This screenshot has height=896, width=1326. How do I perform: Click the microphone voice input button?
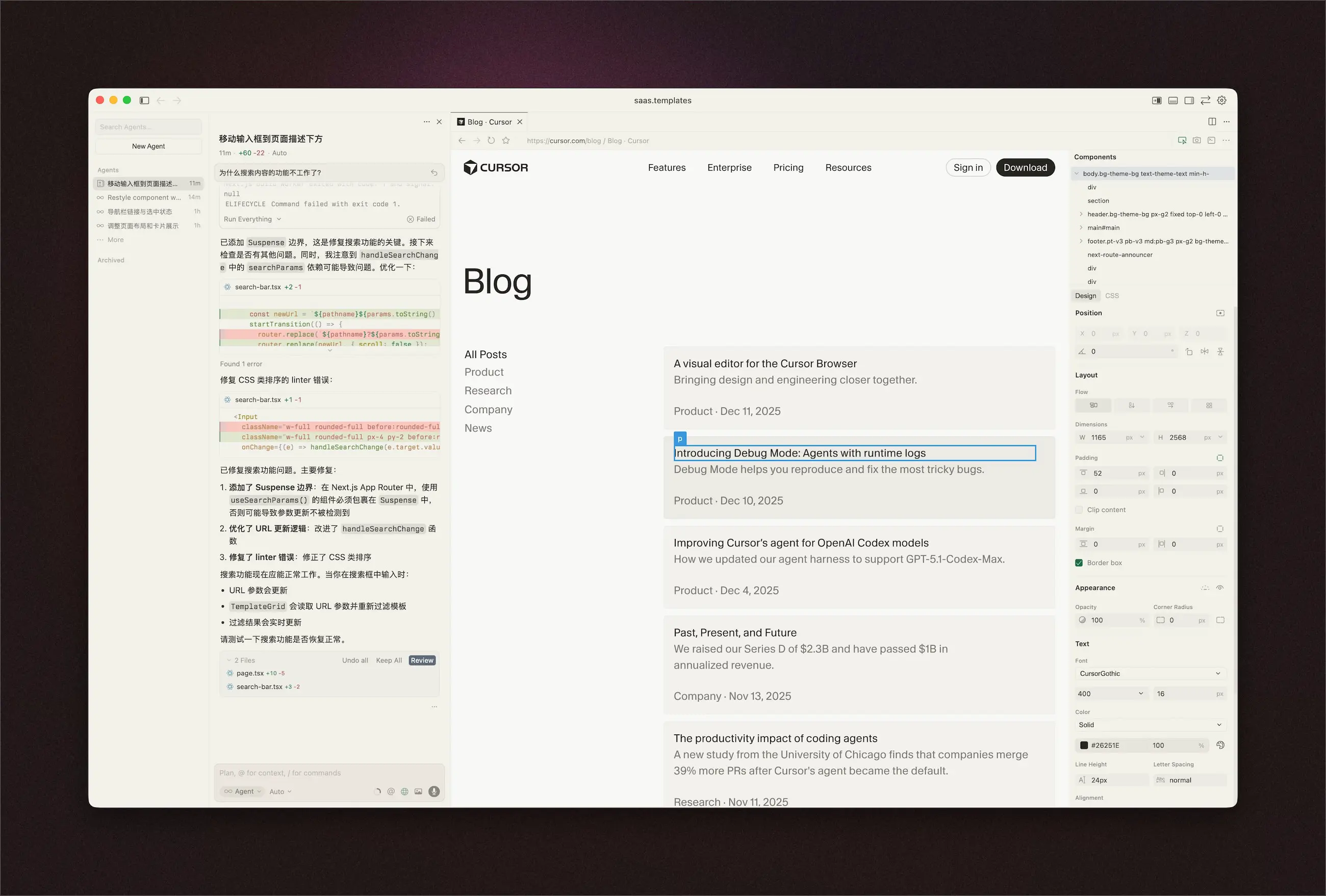pyautogui.click(x=433, y=791)
